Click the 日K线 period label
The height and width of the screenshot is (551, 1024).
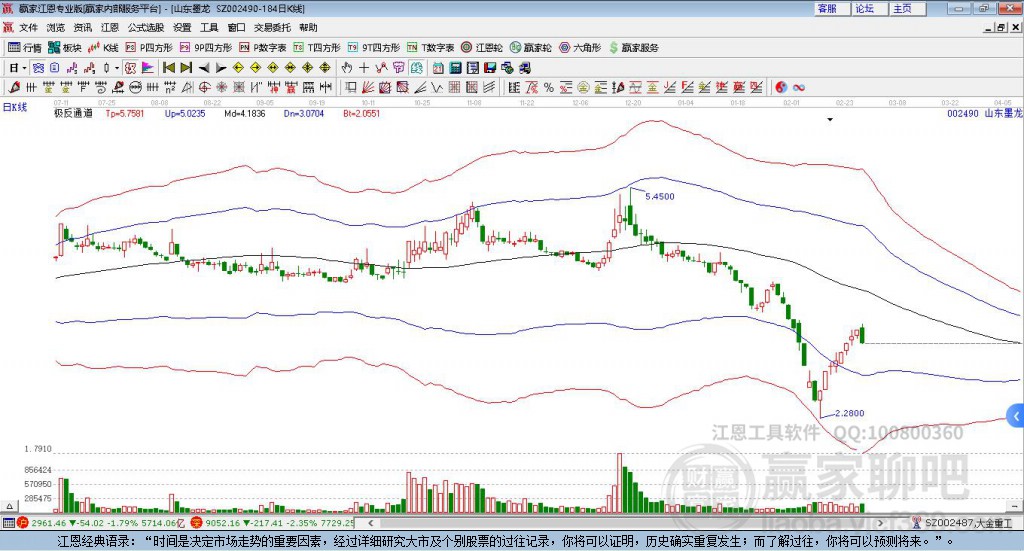14,107
